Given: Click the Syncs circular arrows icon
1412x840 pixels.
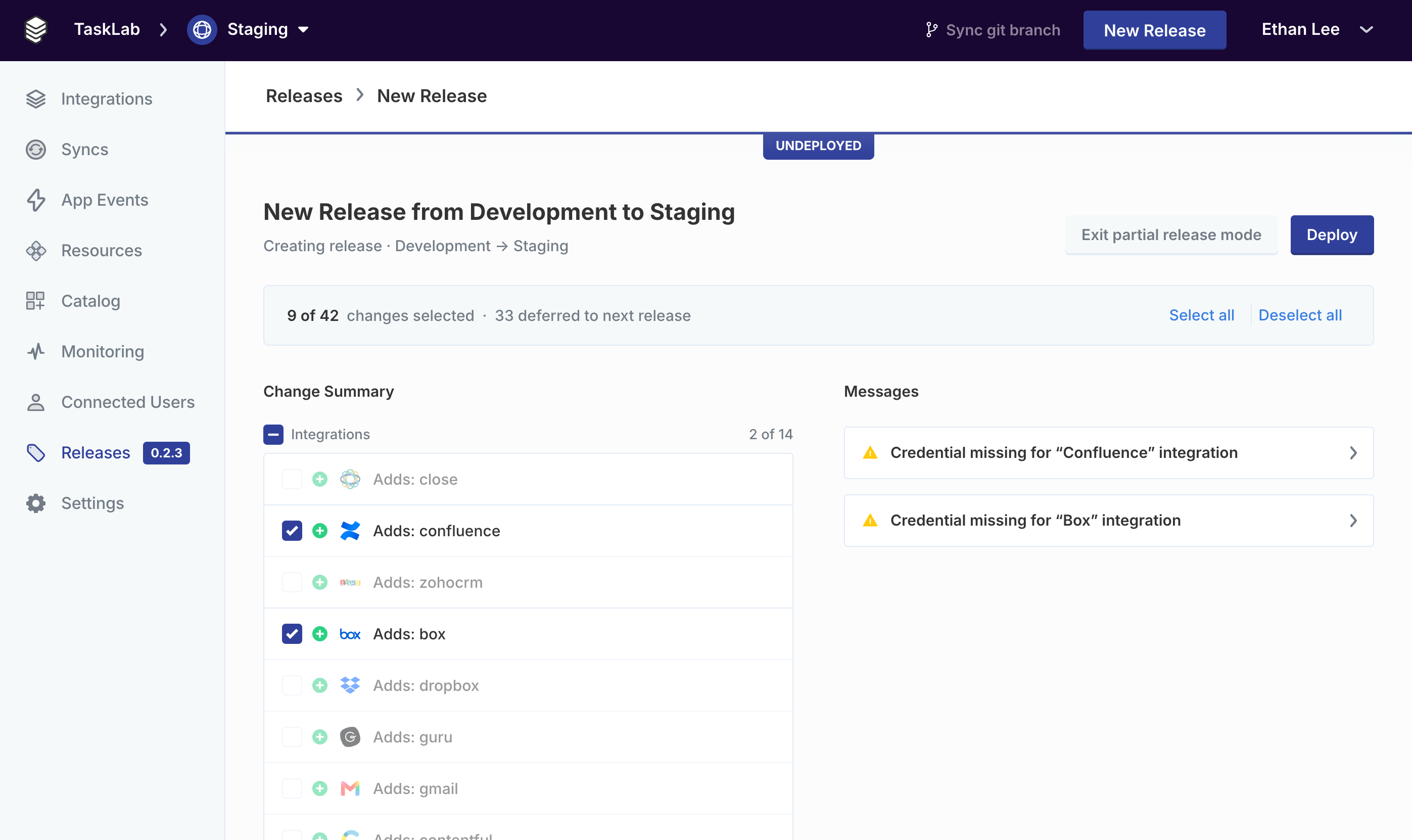Looking at the screenshot, I should (36, 150).
